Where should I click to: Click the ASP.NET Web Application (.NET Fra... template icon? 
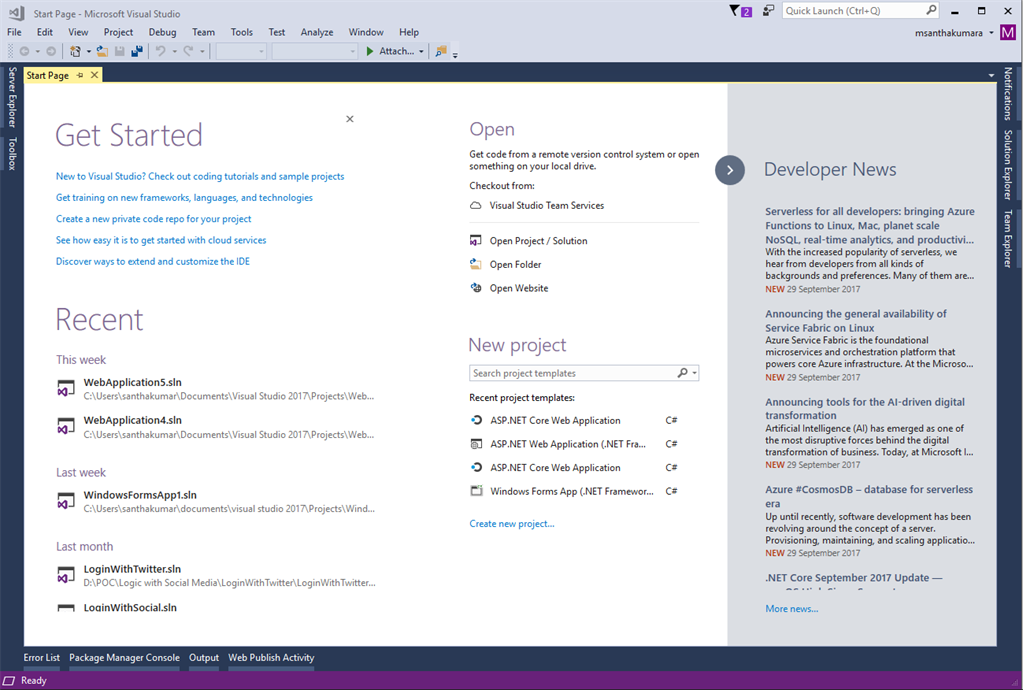[x=477, y=444]
